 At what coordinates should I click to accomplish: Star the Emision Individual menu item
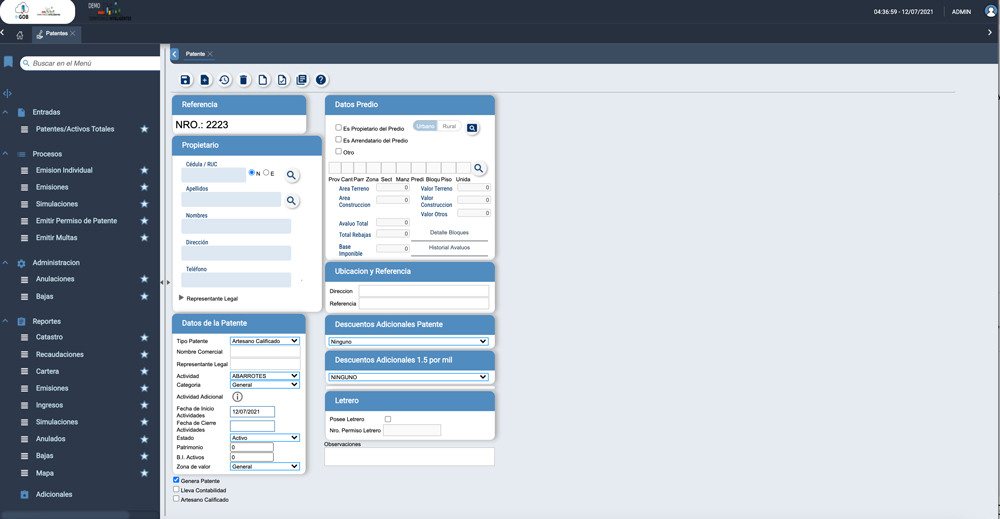click(144, 170)
